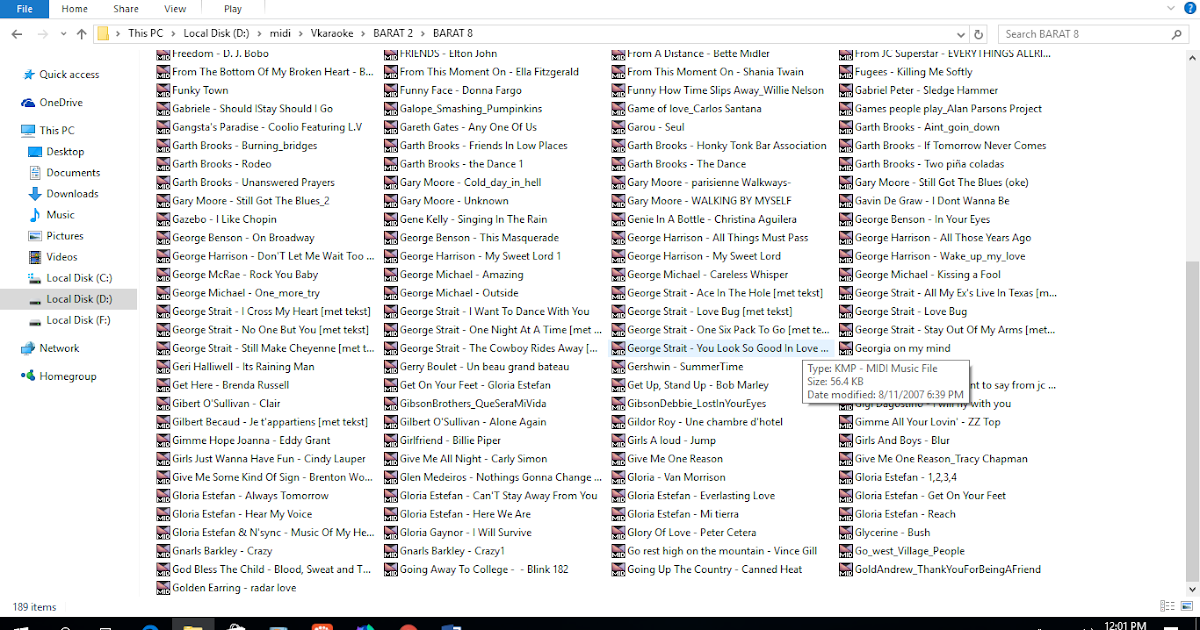This screenshot has height=630, width=1200.
Task: Select Local Disk (C:) in navigation pane
Action: pyautogui.click(x=79, y=278)
